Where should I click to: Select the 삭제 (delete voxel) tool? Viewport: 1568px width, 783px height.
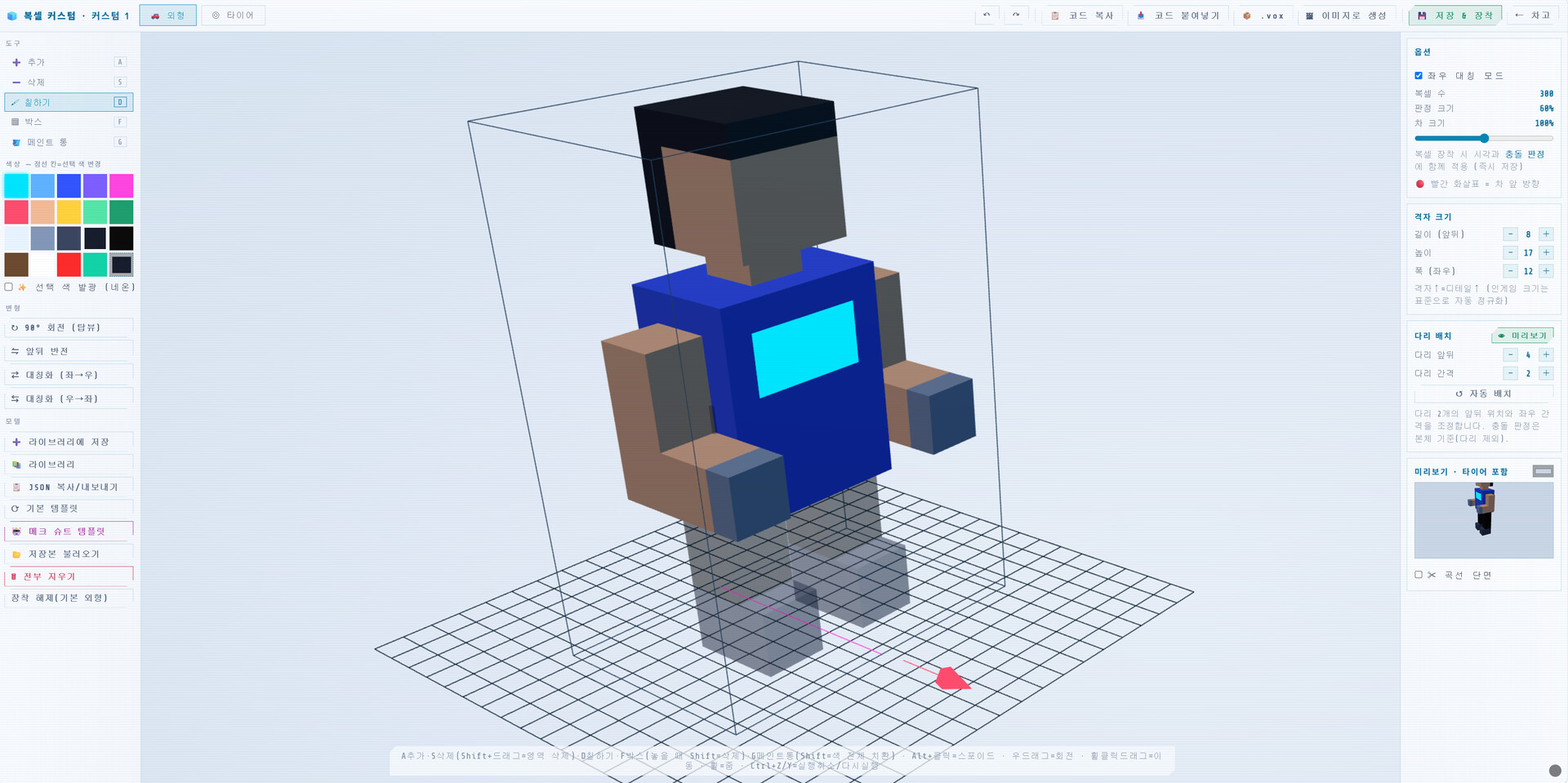(69, 82)
